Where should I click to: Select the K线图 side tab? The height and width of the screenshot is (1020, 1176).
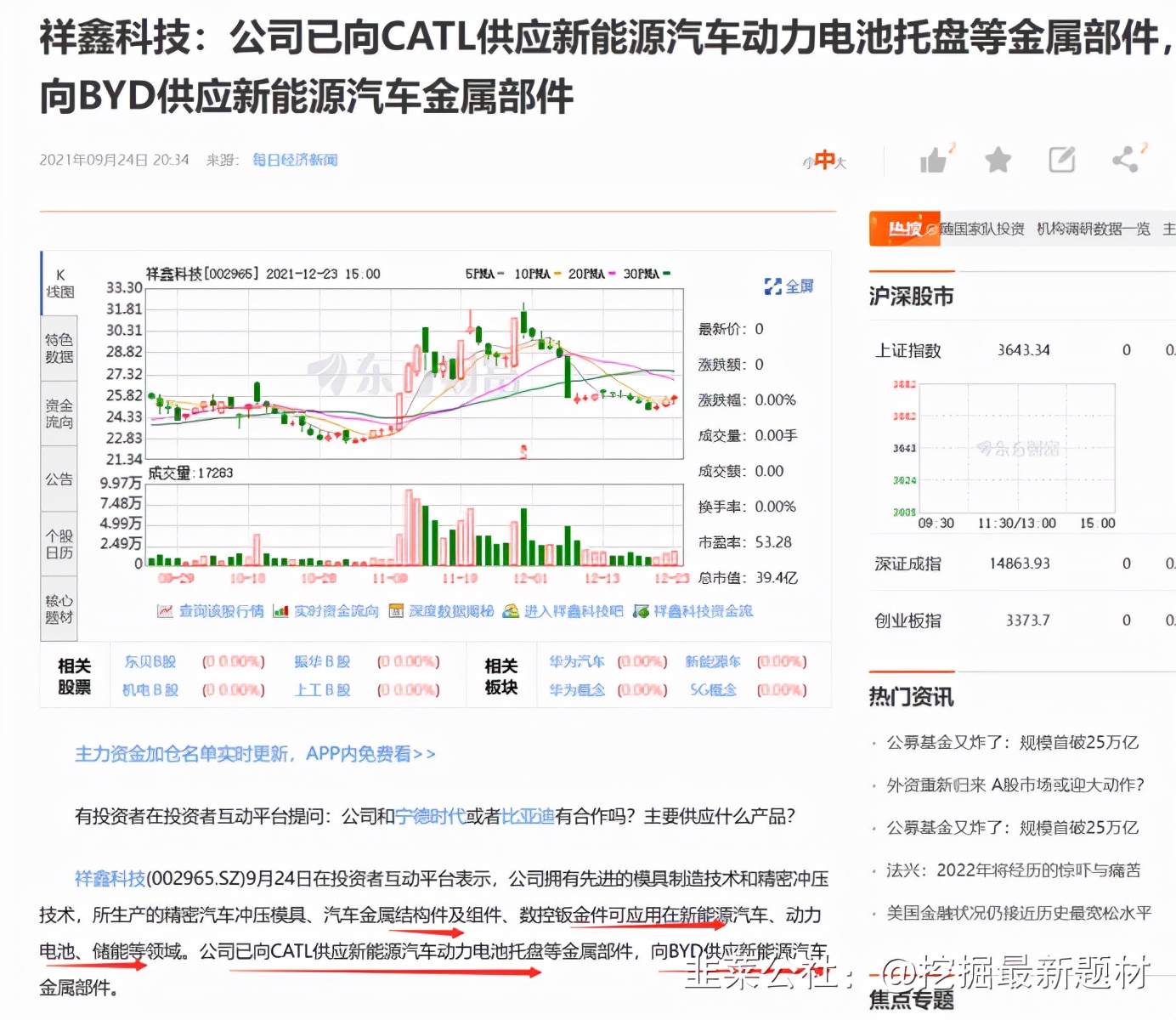[59, 284]
